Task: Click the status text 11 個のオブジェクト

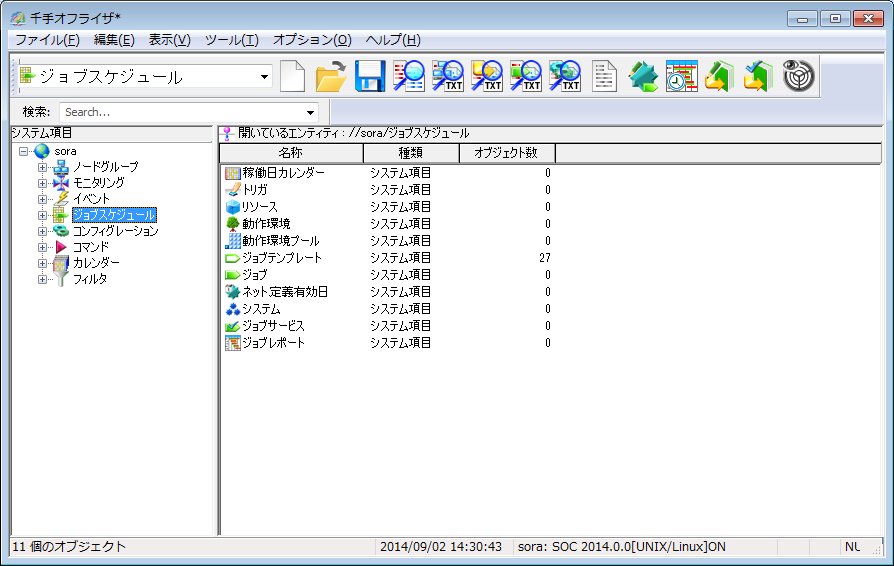Action: tap(69, 547)
